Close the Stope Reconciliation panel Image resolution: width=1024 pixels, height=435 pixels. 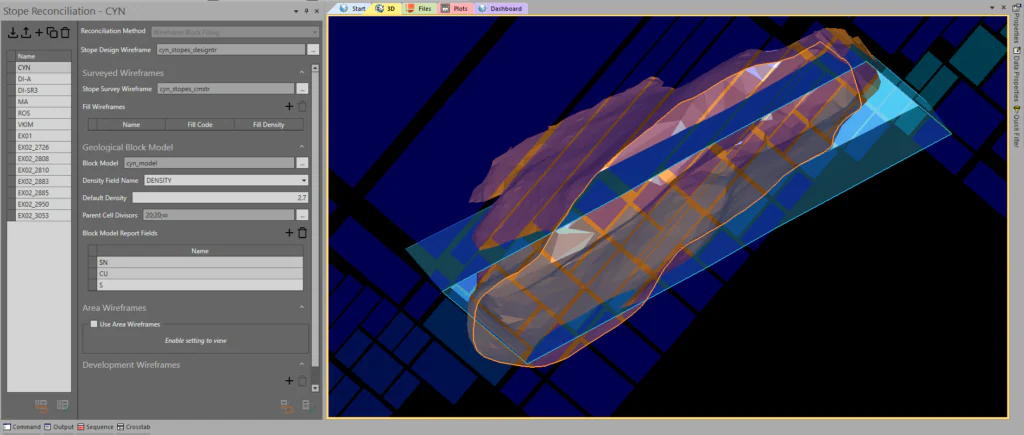click(317, 11)
